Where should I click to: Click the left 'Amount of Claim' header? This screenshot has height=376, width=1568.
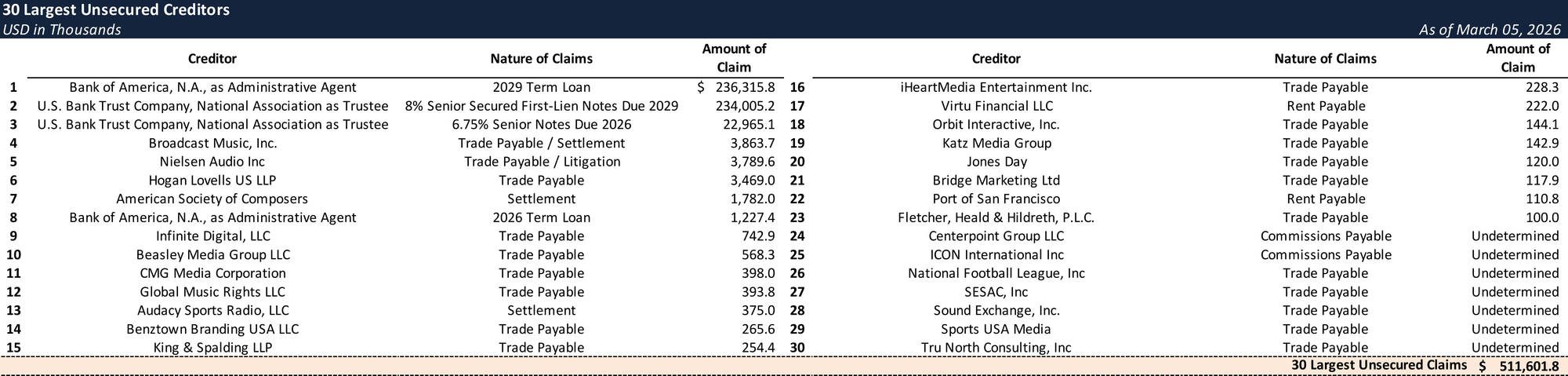(x=734, y=58)
